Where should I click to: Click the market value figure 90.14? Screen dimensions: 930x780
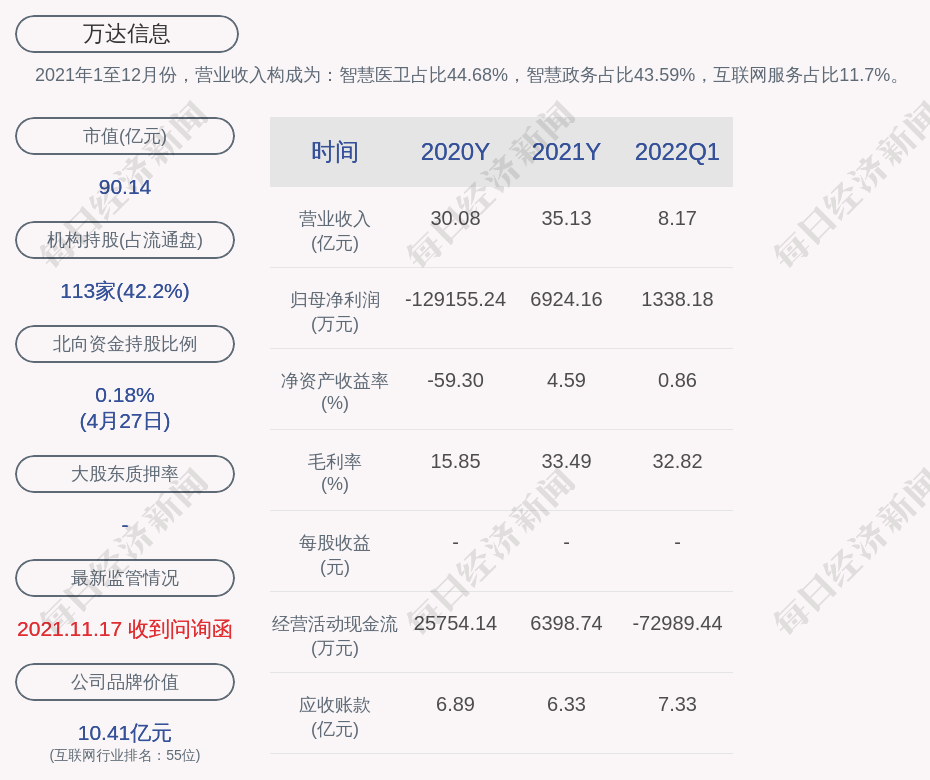125,187
